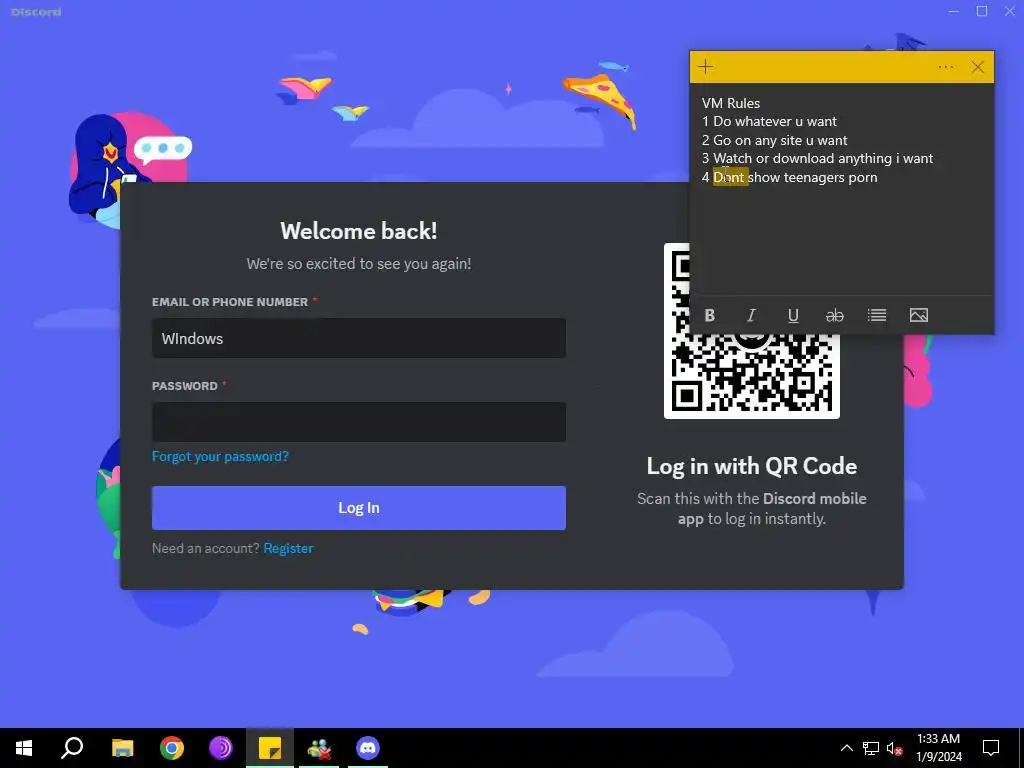Open the Register link
Image resolution: width=1024 pixels, height=768 pixels.
point(288,549)
